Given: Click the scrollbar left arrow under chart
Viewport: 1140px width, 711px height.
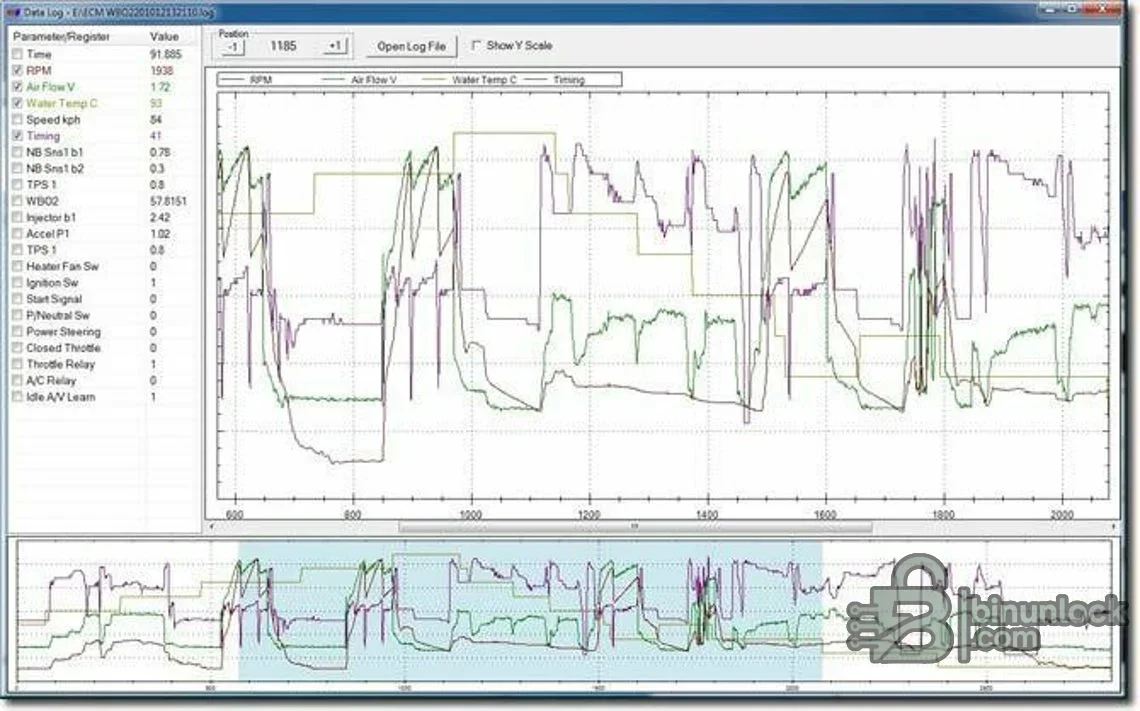Looking at the screenshot, I should 212,526.
